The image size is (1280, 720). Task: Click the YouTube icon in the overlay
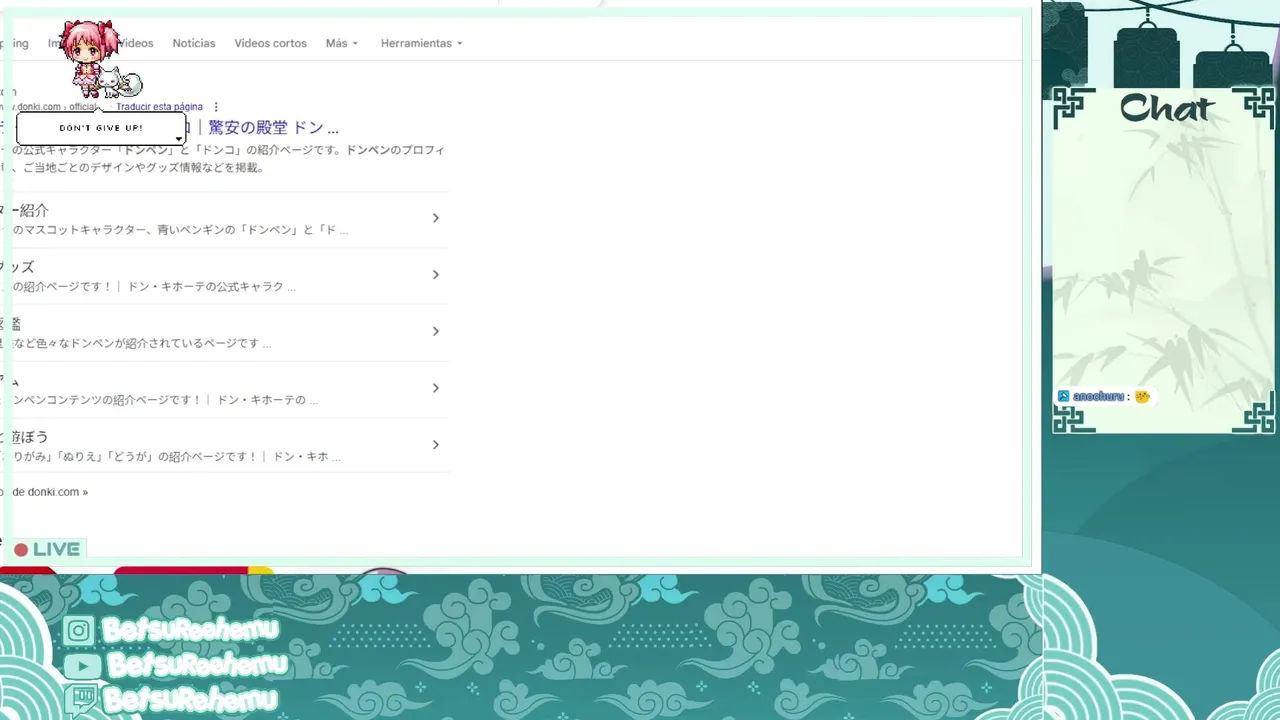point(81,665)
